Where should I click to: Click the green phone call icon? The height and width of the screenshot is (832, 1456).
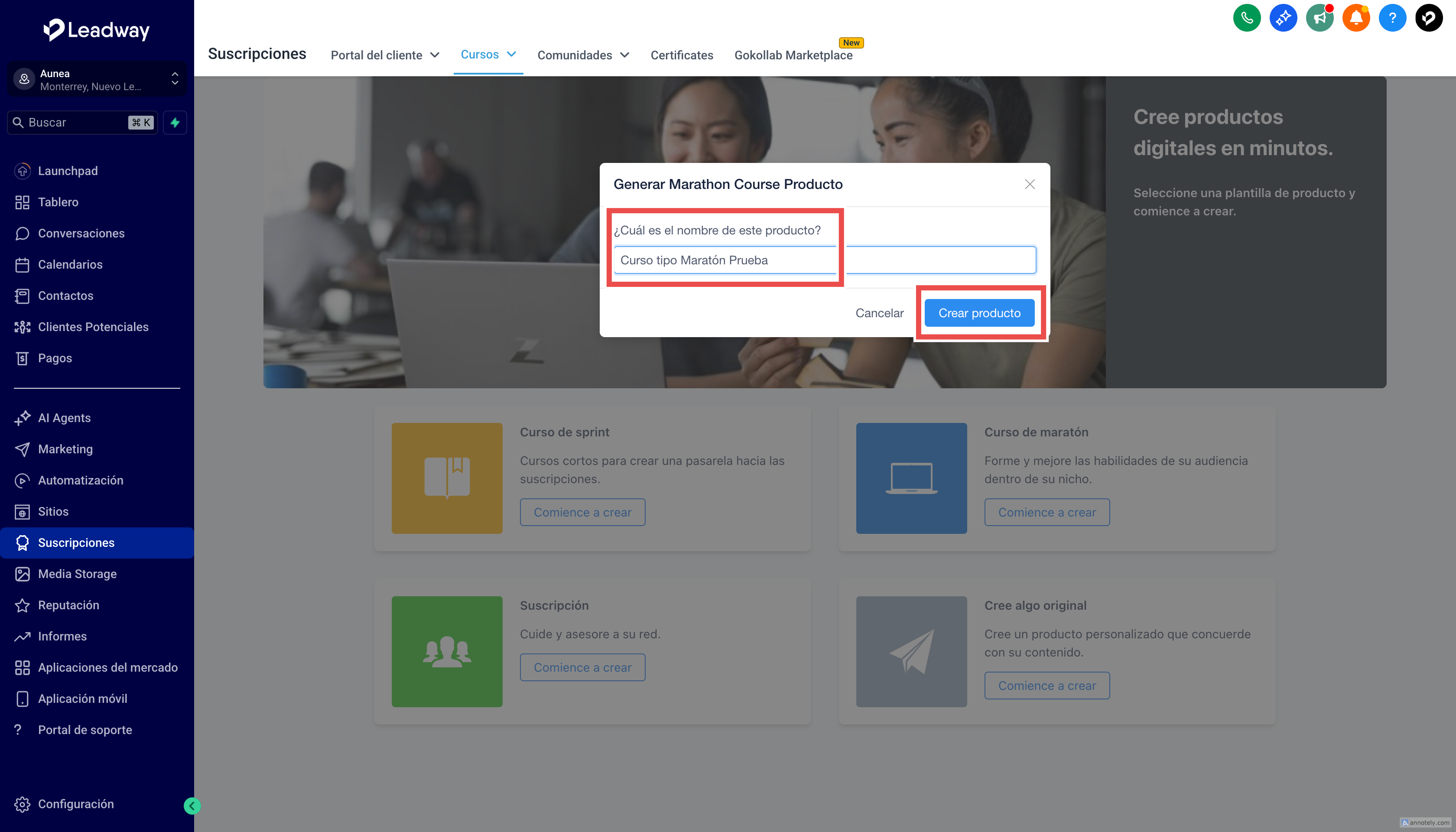(1246, 18)
